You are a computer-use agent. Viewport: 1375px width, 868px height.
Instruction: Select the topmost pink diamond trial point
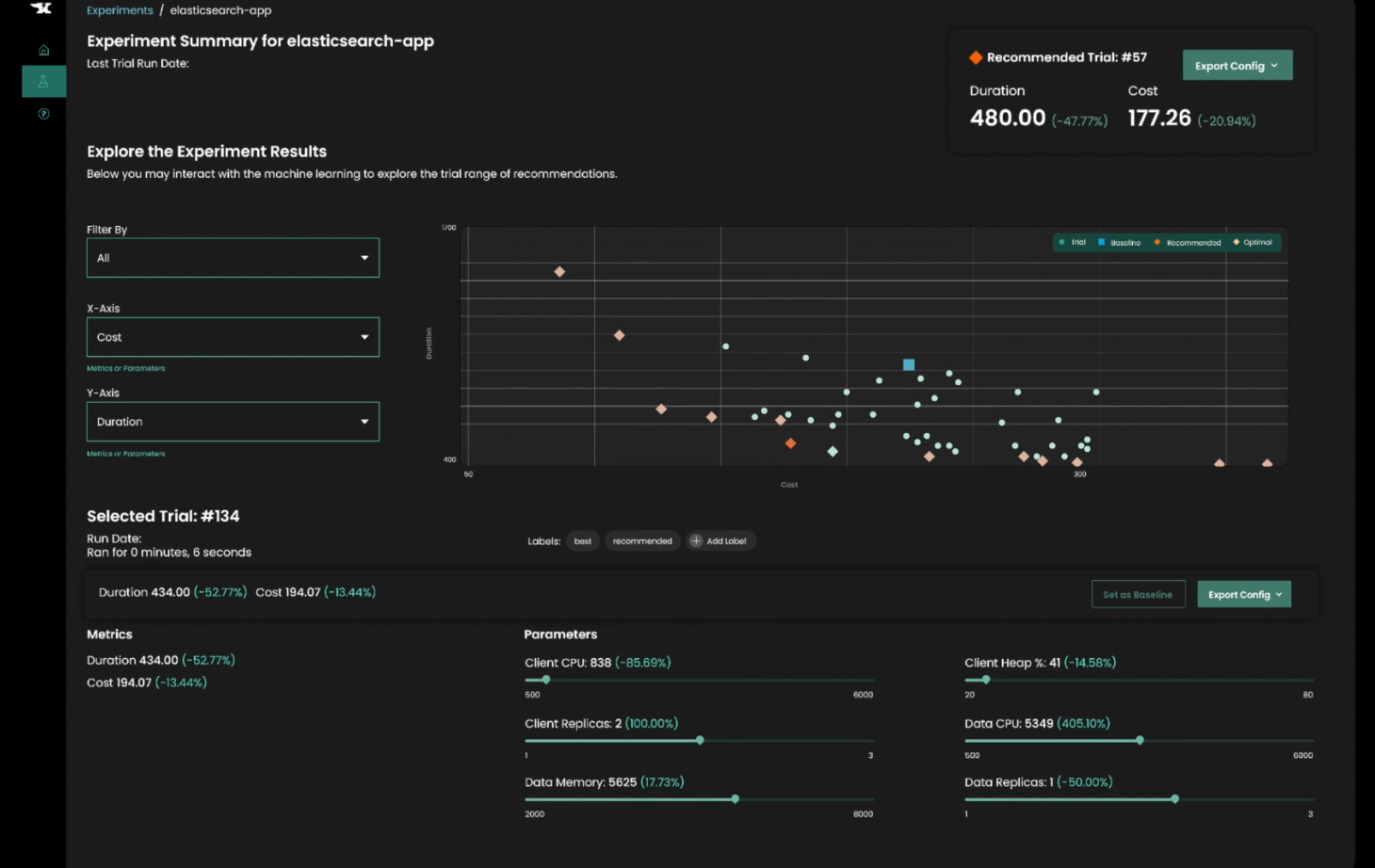tap(559, 272)
